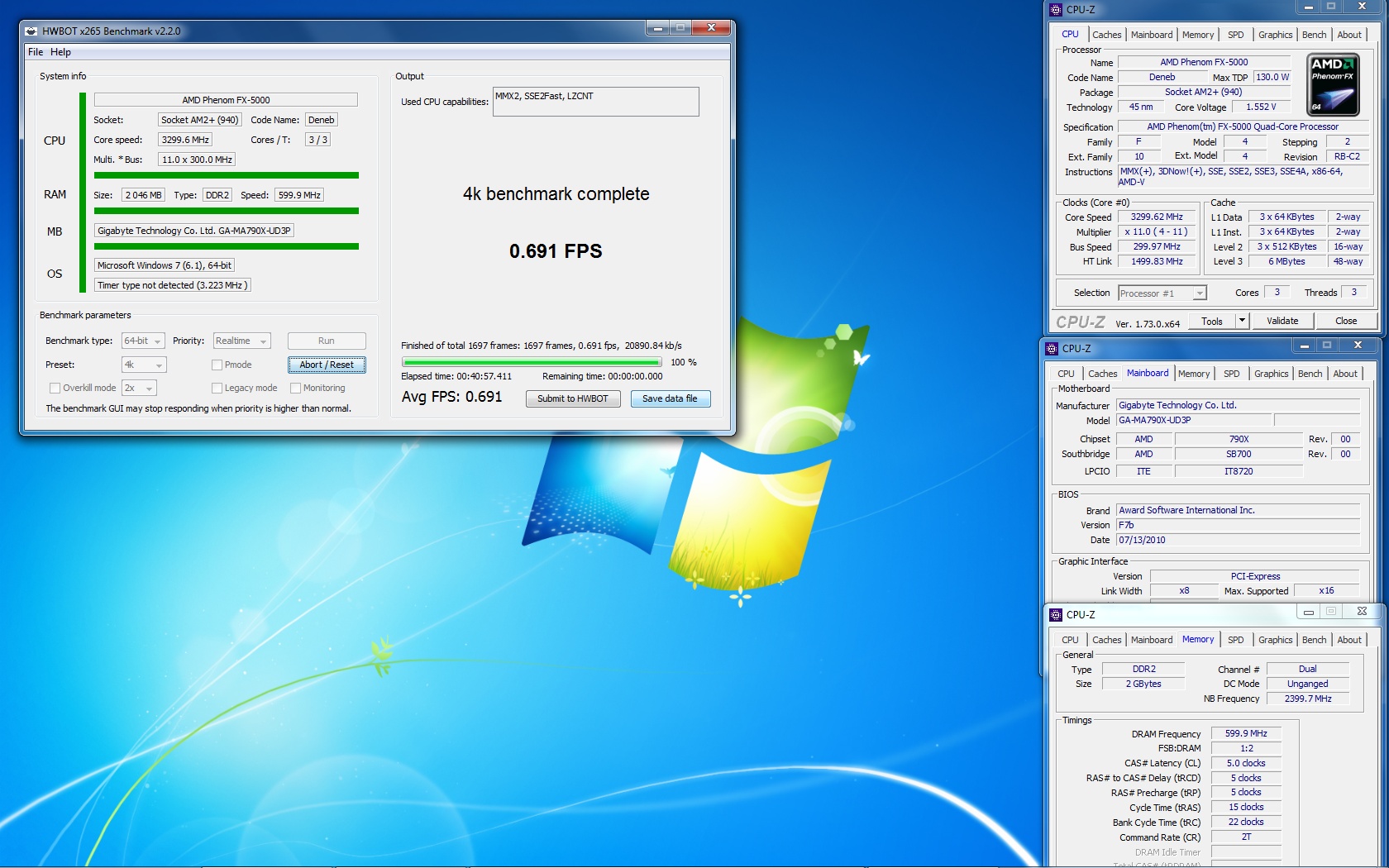
Task: Select CPU tab in Memory CPU-Z window
Action: pyautogui.click(x=1070, y=640)
